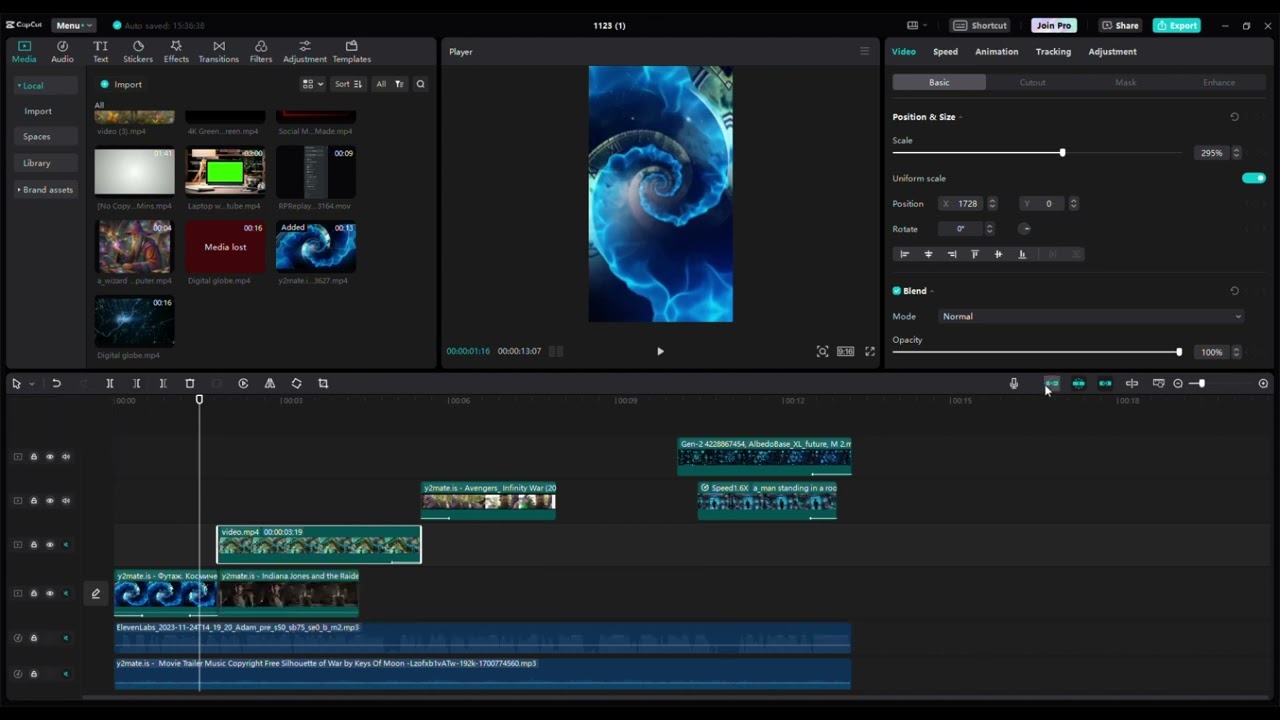Switch to the Animation tab

pos(997,51)
